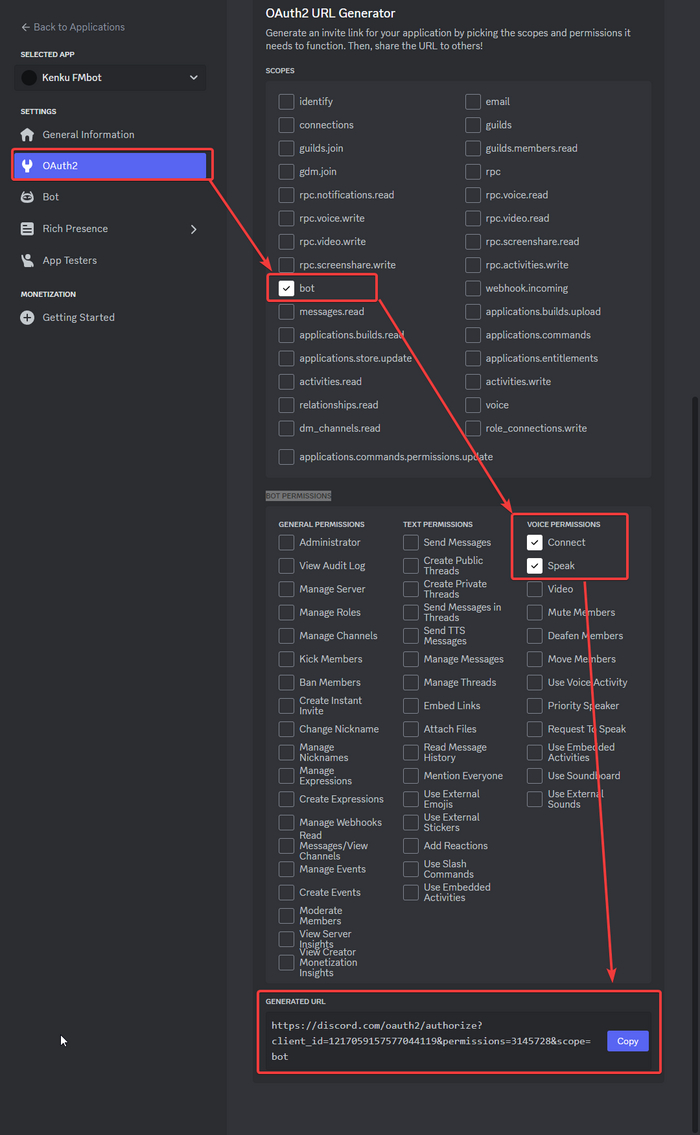700x1135 pixels.
Task: Expand the Rich Presence submenu chevron
Action: point(193,229)
